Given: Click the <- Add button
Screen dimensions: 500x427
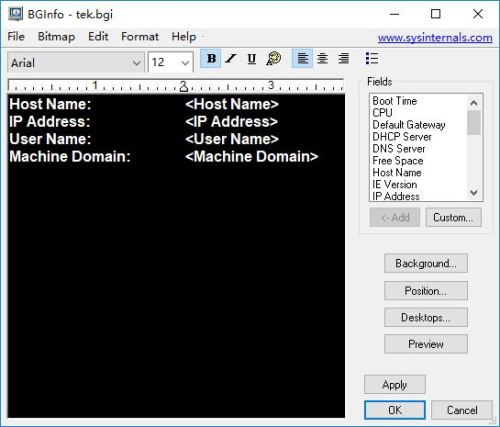Looking at the screenshot, I should [395, 218].
